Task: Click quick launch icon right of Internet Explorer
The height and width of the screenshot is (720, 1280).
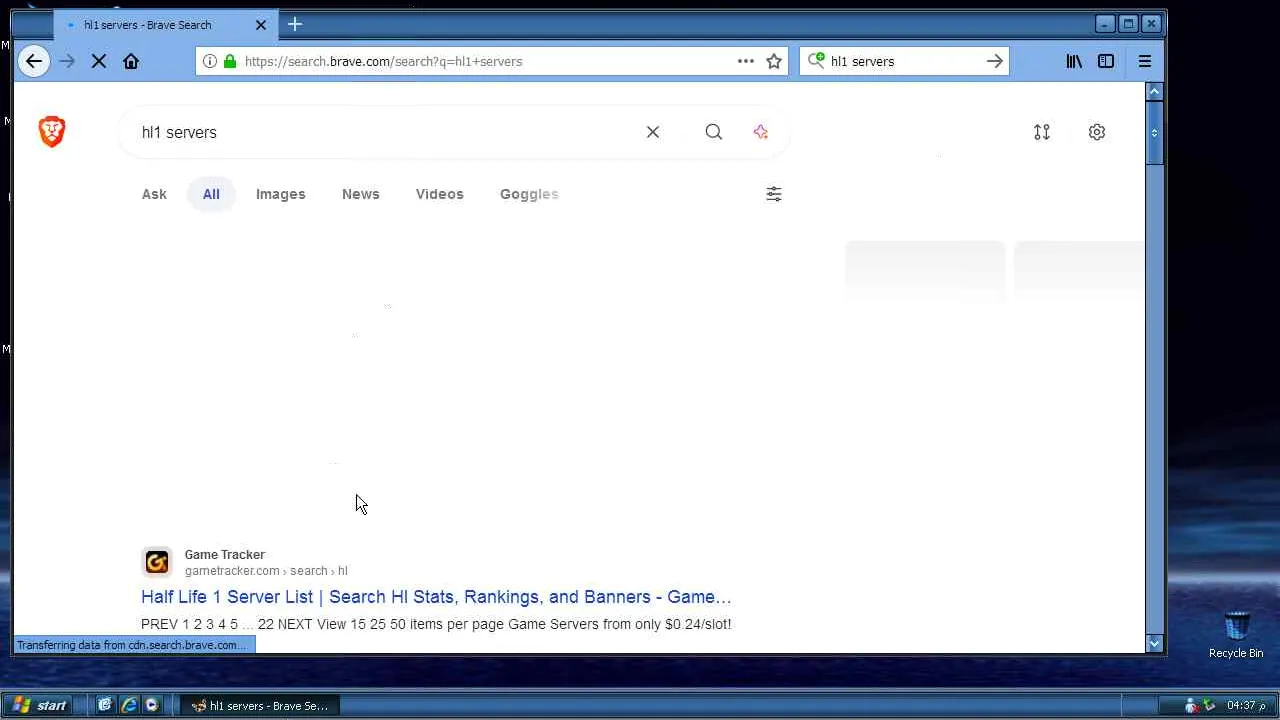Action: 152,705
